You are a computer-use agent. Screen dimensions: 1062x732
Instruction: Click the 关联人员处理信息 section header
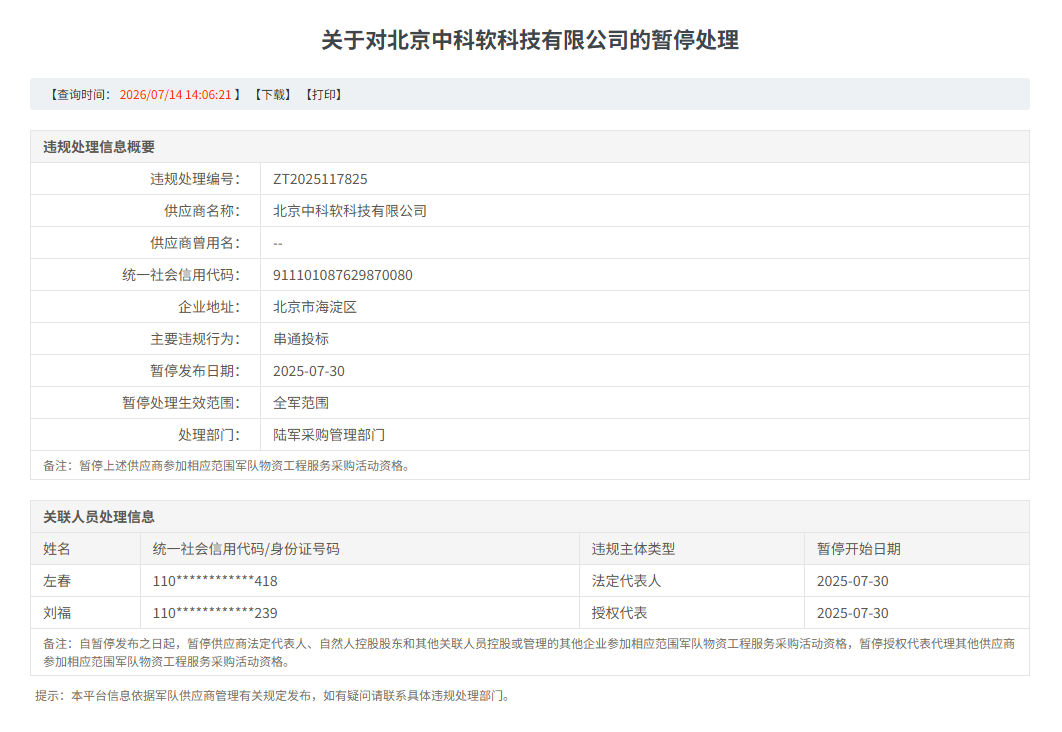pyautogui.click(x=99, y=517)
